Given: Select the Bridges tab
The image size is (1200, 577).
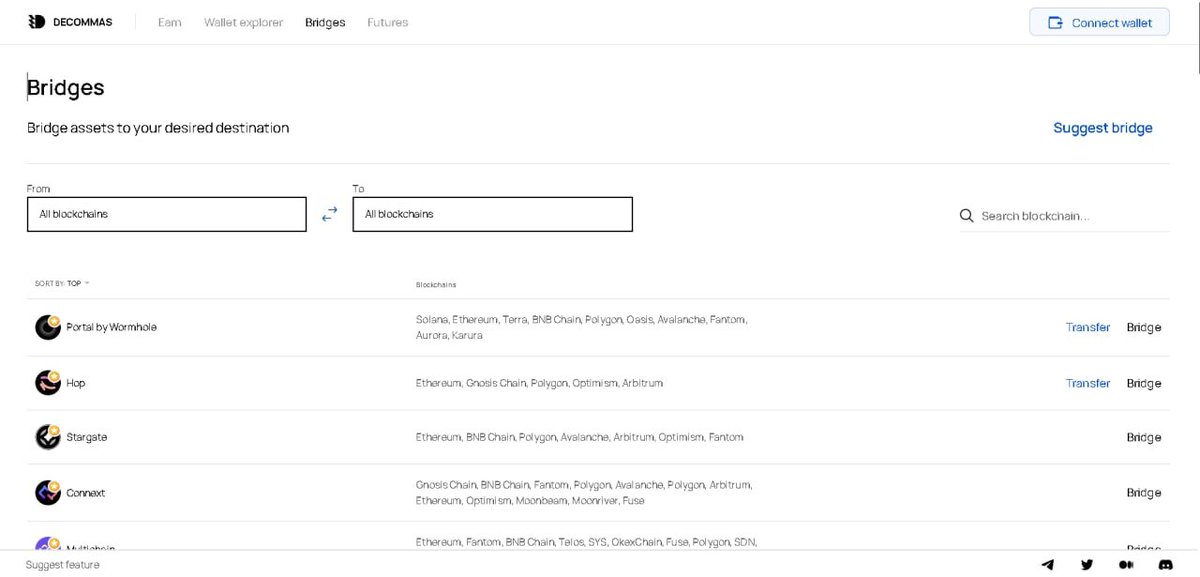Looking at the screenshot, I should coord(325,22).
